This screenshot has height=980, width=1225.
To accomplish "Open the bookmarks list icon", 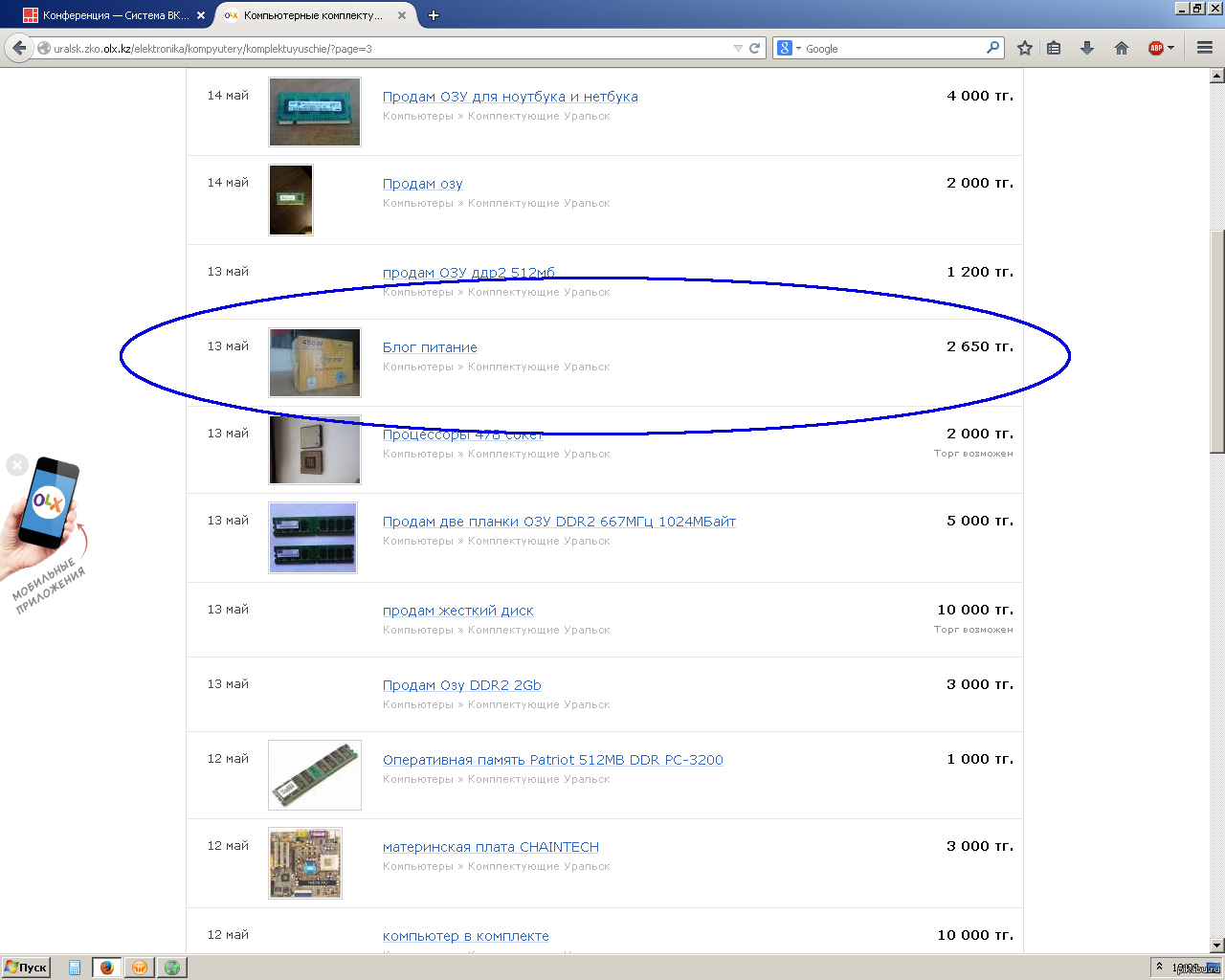I will (x=1054, y=48).
